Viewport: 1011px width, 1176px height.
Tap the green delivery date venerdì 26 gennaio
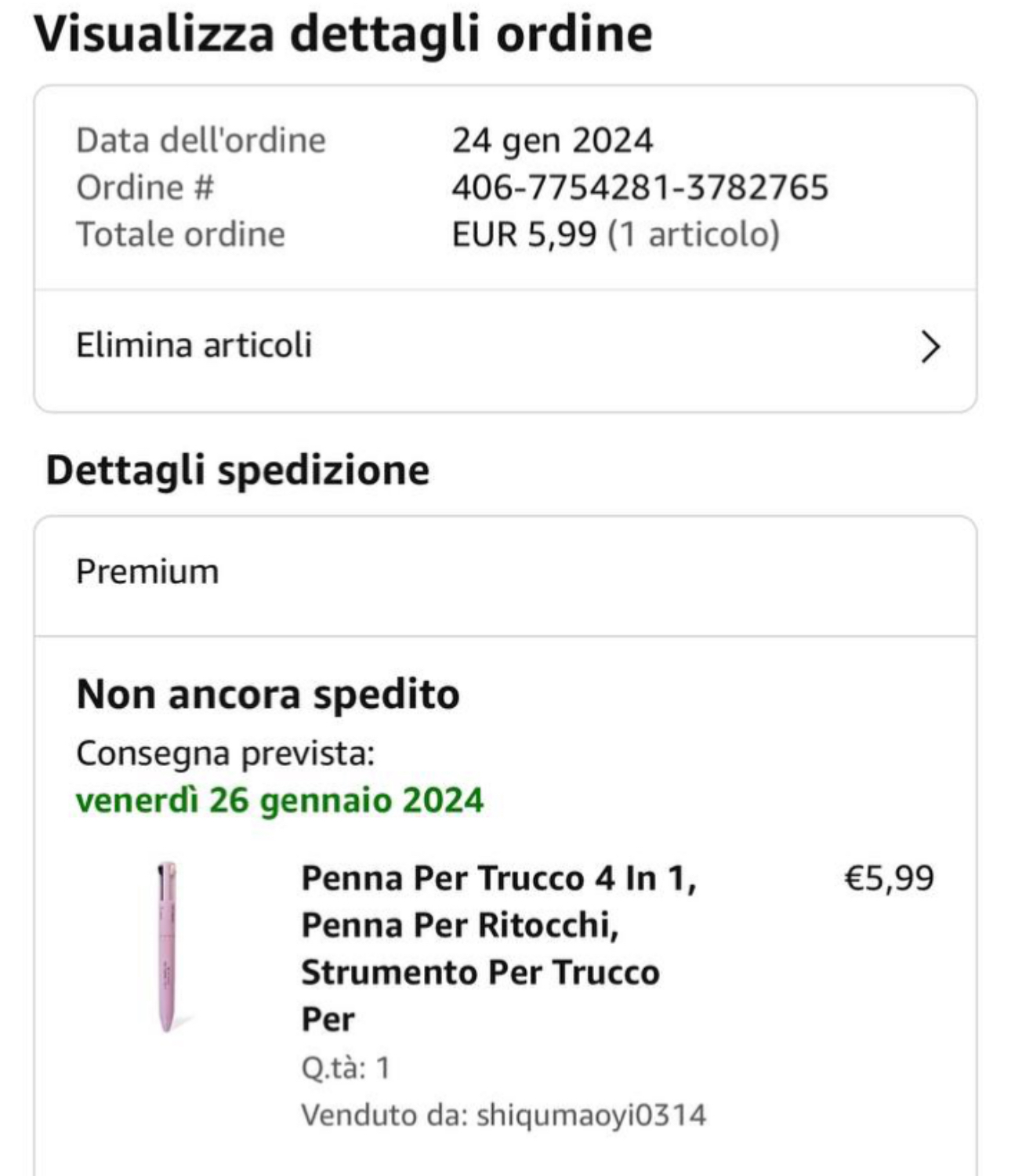(x=280, y=800)
